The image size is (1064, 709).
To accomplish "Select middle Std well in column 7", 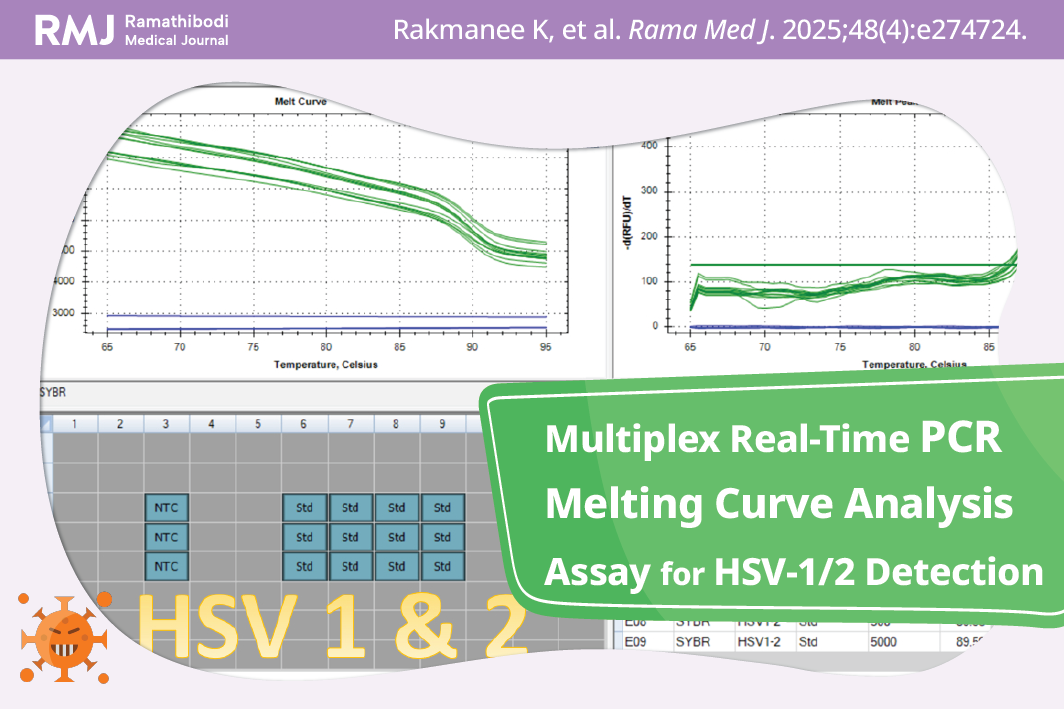I will tap(350, 537).
